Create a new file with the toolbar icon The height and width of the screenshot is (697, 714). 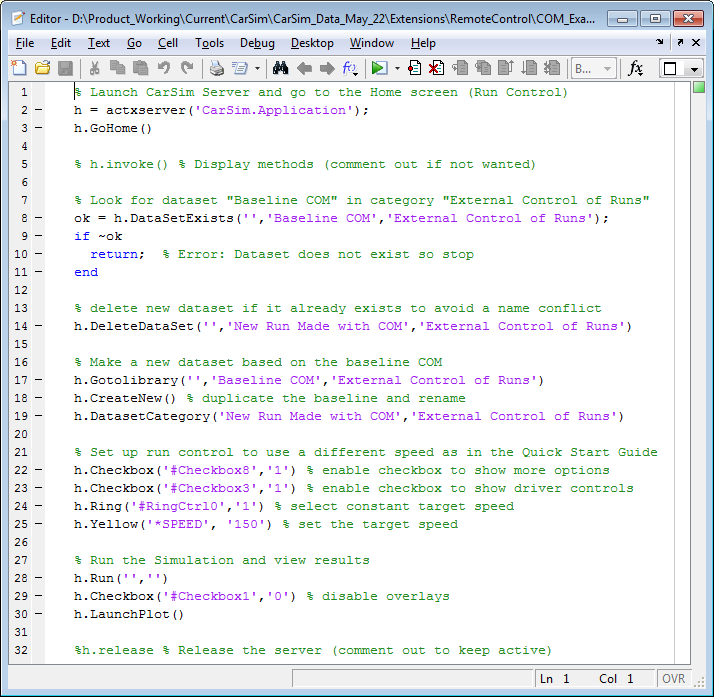point(19,68)
